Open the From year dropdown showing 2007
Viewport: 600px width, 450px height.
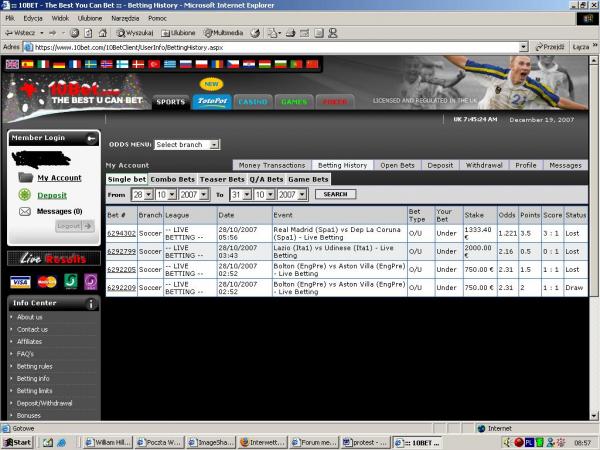(196, 194)
